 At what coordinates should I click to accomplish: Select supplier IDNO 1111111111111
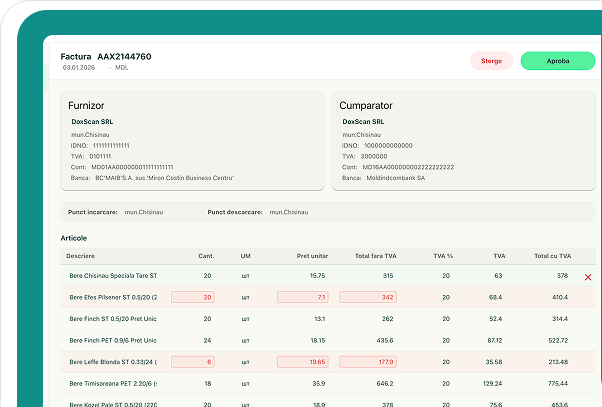[x=111, y=146]
